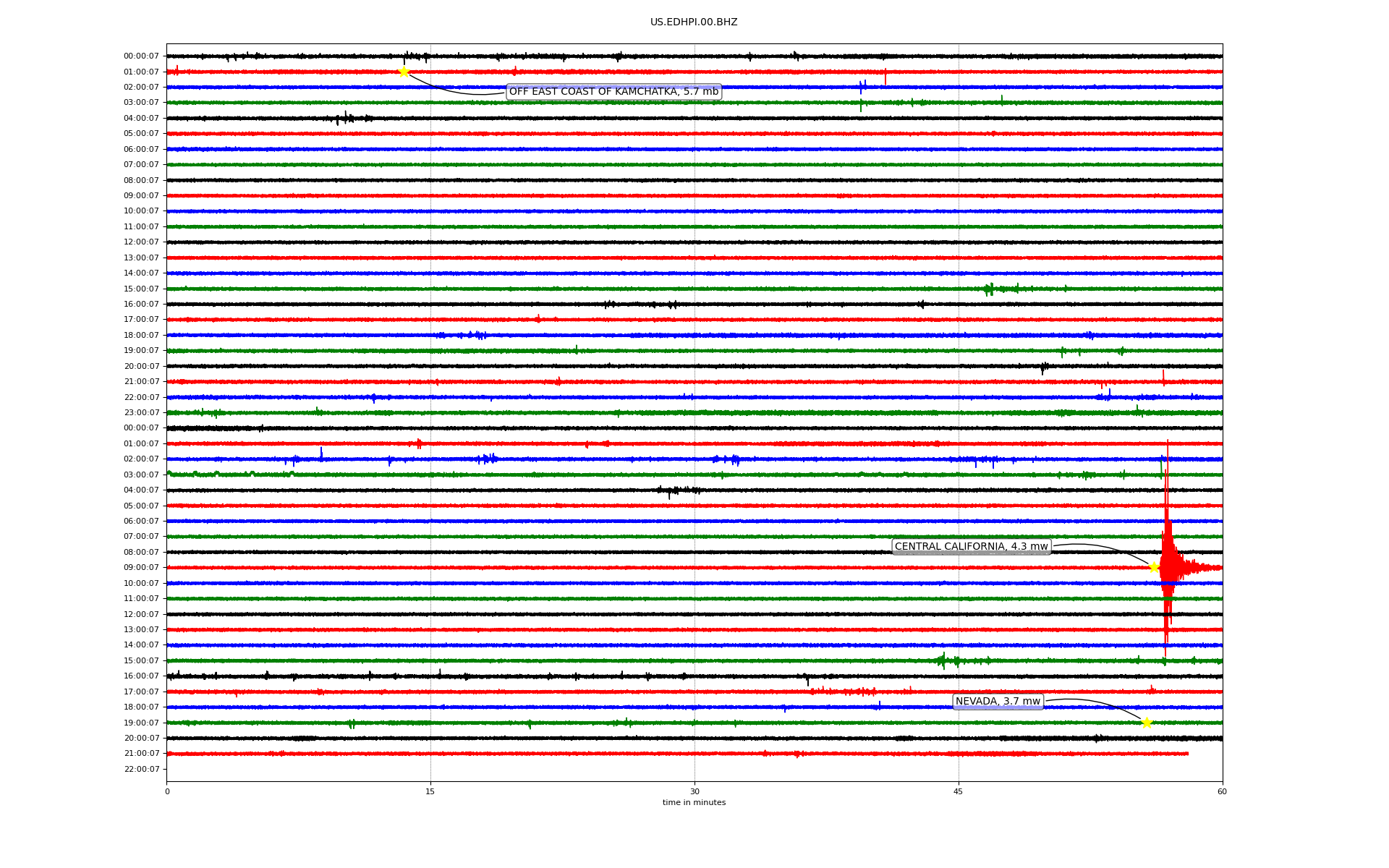
Task: Click the plot title US.EDHPI.00.BHZ
Action: coord(693,22)
